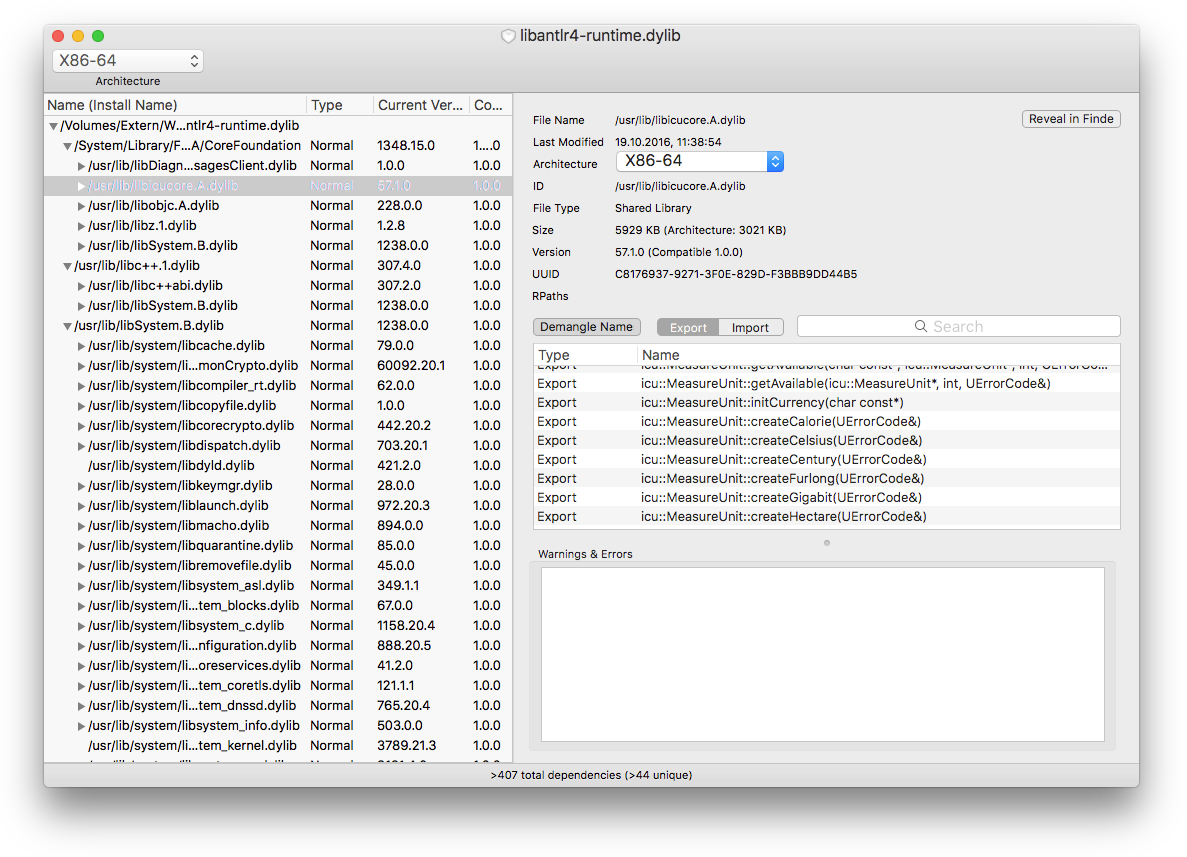1187x857 pixels.
Task: Click the symbol table Type header
Action: tap(585, 355)
